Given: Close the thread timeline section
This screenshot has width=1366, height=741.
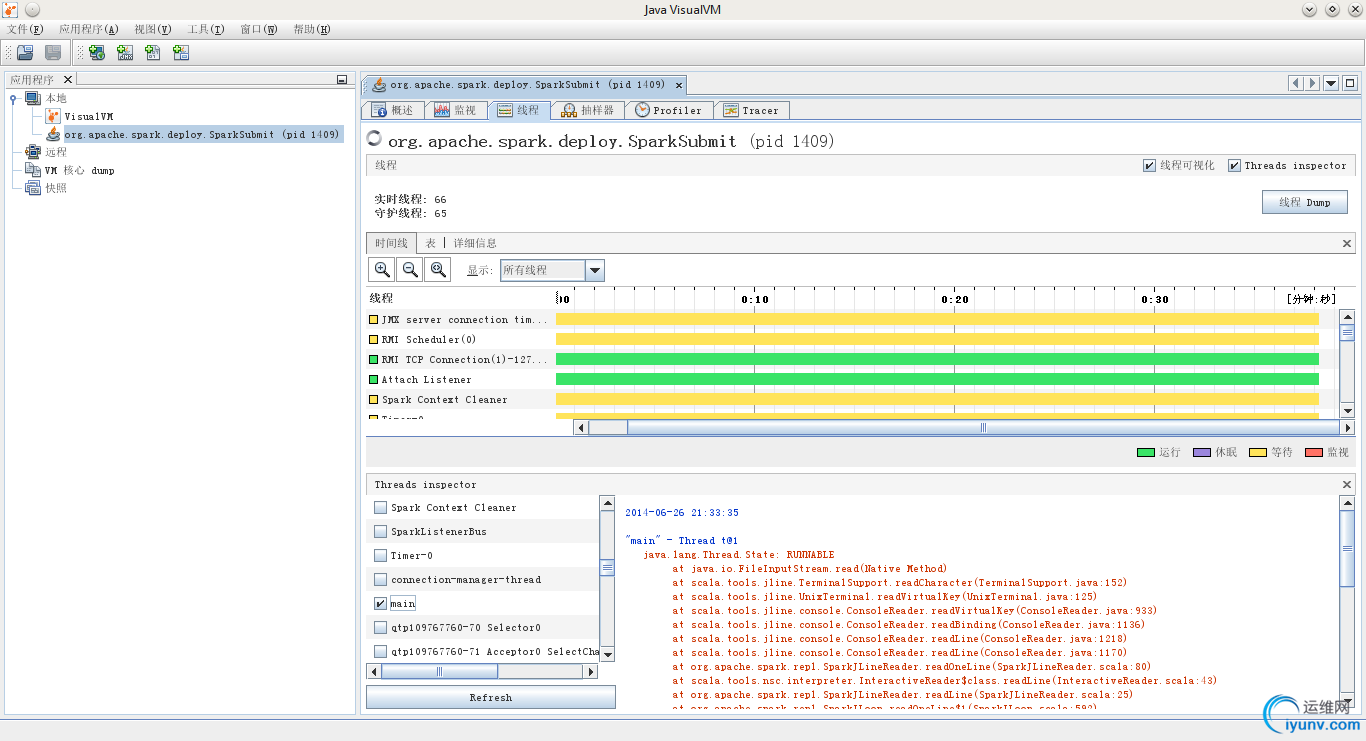Looking at the screenshot, I should 1347,243.
